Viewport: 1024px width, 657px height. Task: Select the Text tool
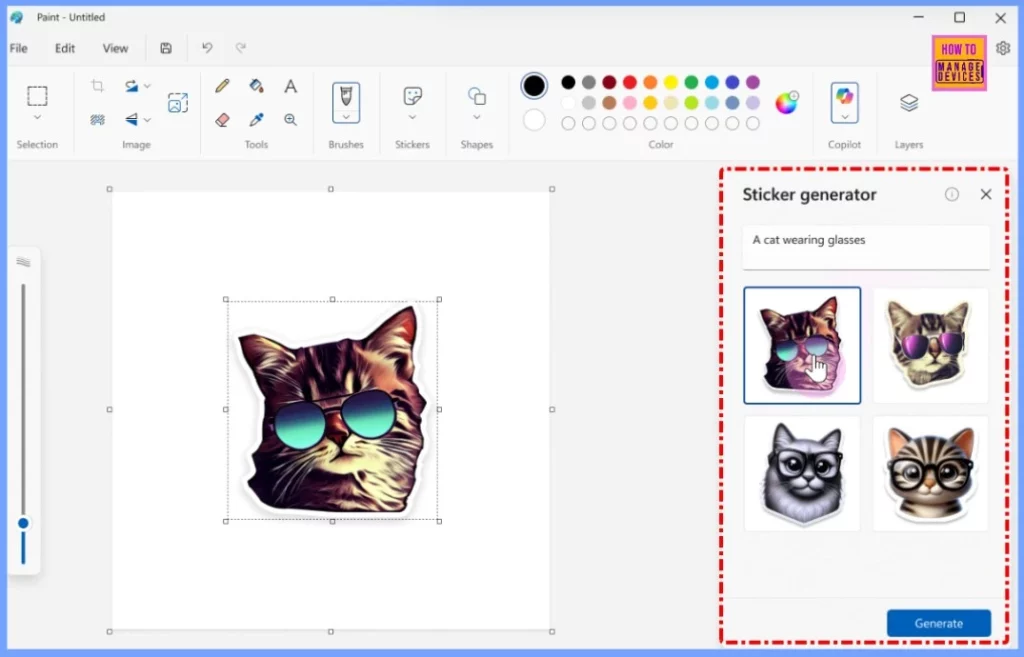[291, 86]
